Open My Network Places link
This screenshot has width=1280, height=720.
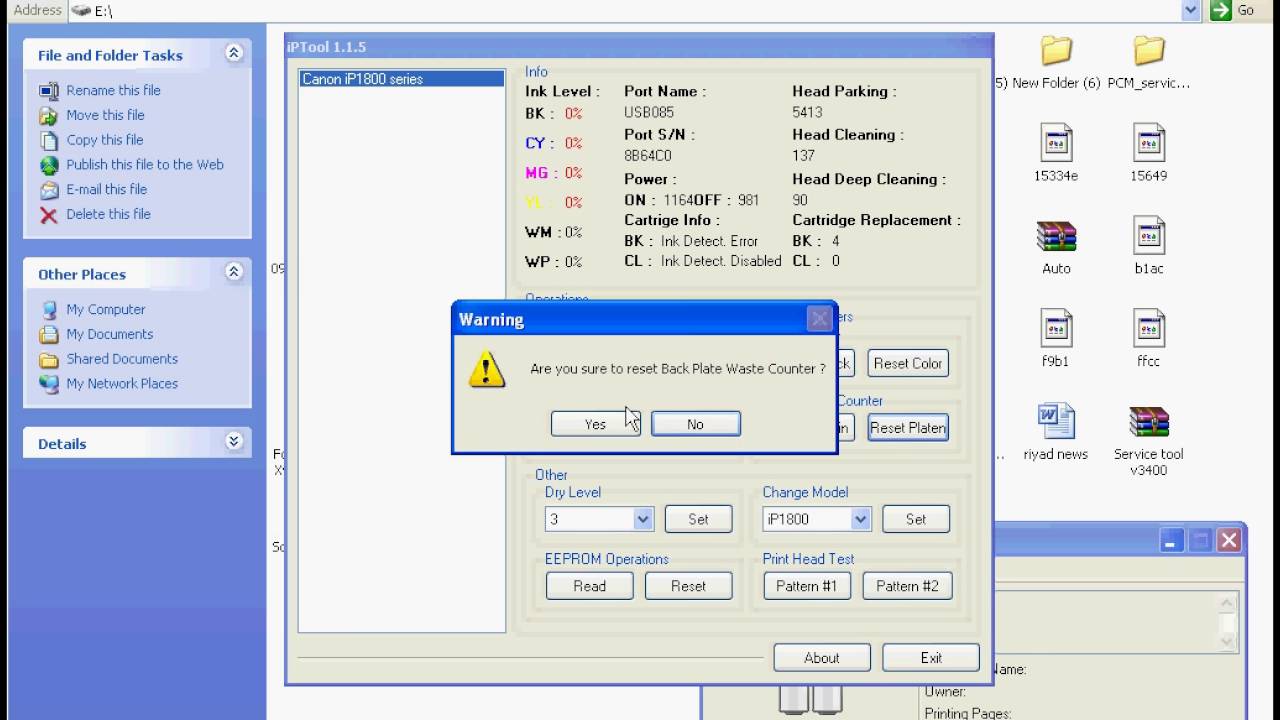[122, 384]
